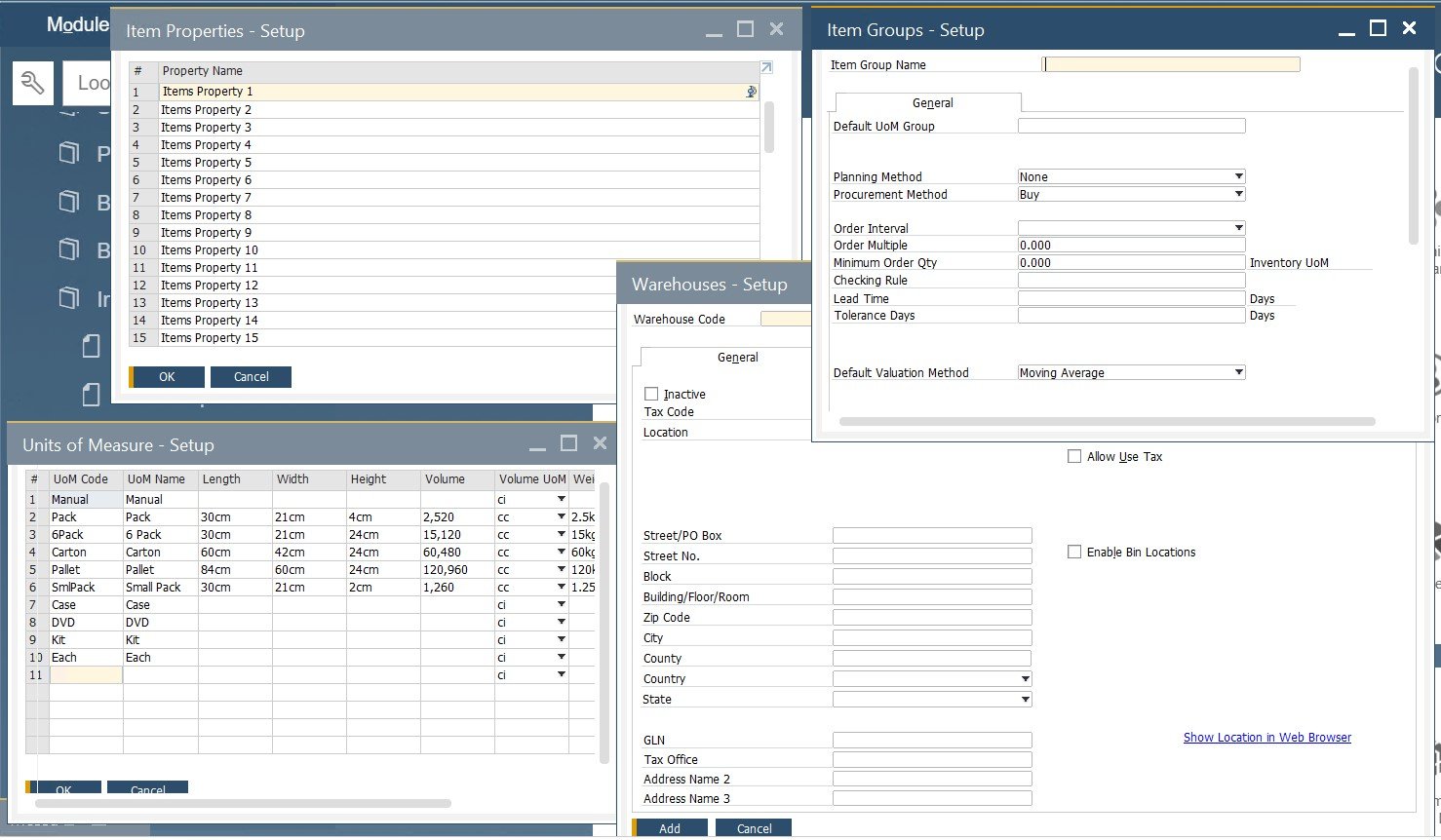Click the Item Group Name input field

click(x=1170, y=64)
